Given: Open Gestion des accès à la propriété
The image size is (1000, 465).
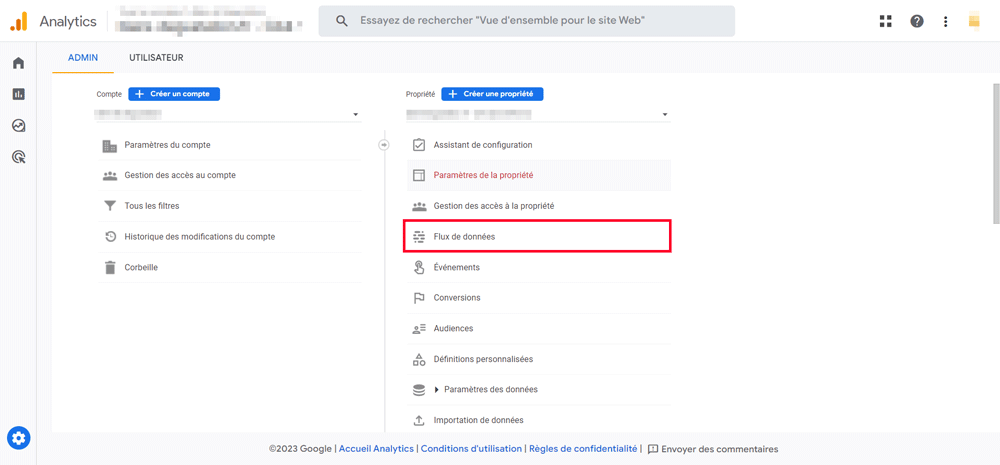Looking at the screenshot, I should click(x=539, y=206).
